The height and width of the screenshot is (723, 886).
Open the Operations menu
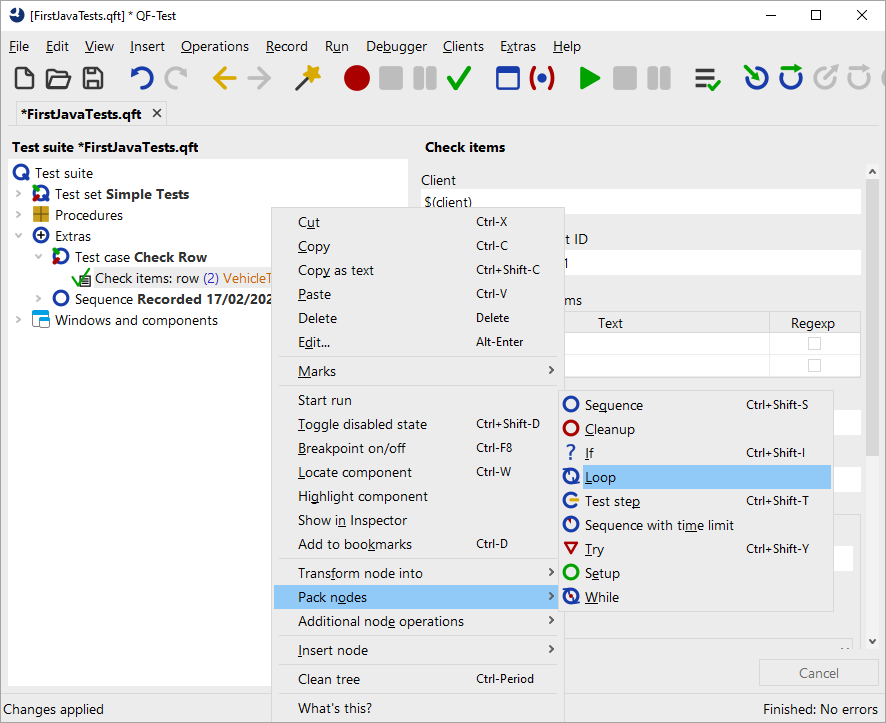[215, 46]
